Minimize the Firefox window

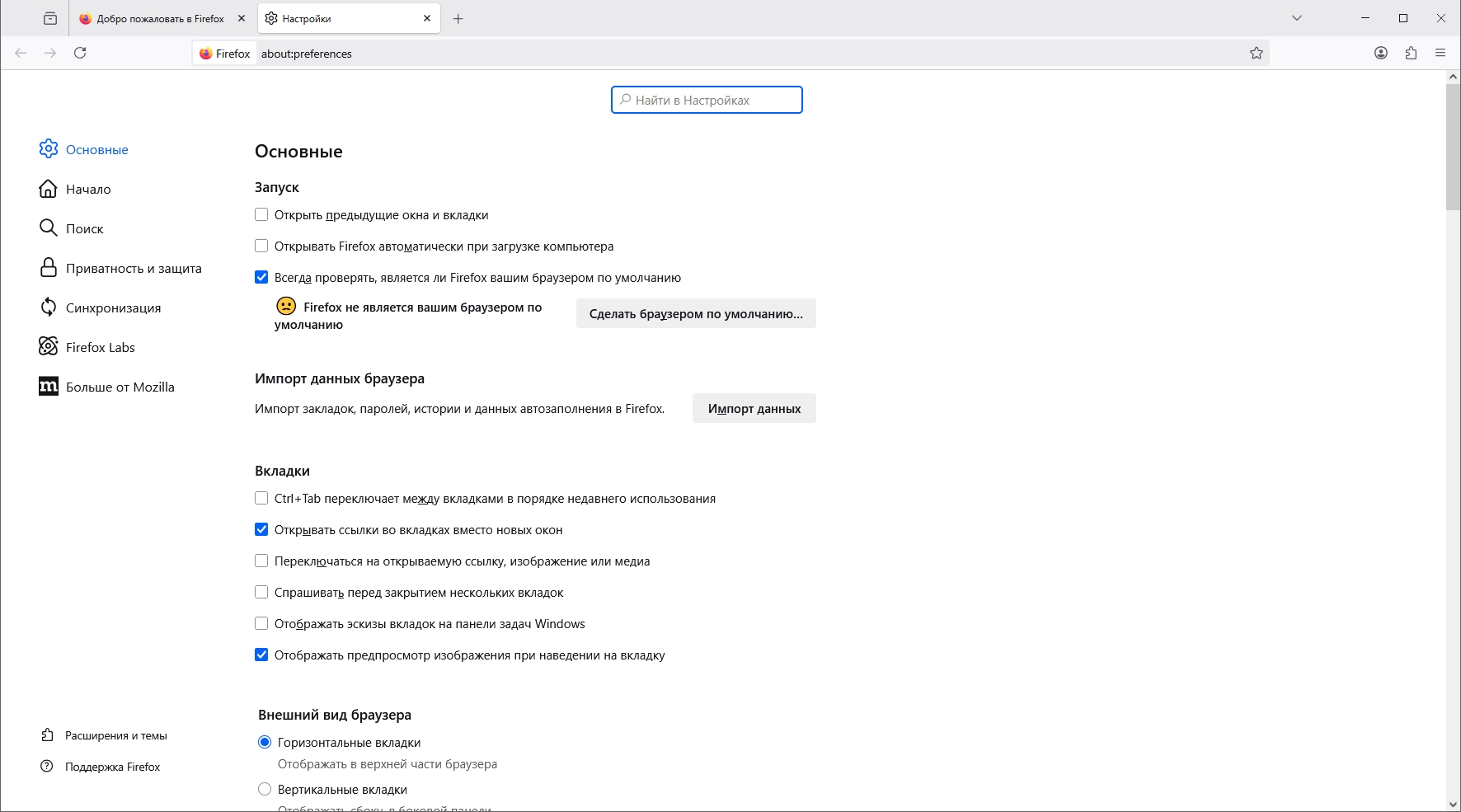pyautogui.click(x=1365, y=18)
